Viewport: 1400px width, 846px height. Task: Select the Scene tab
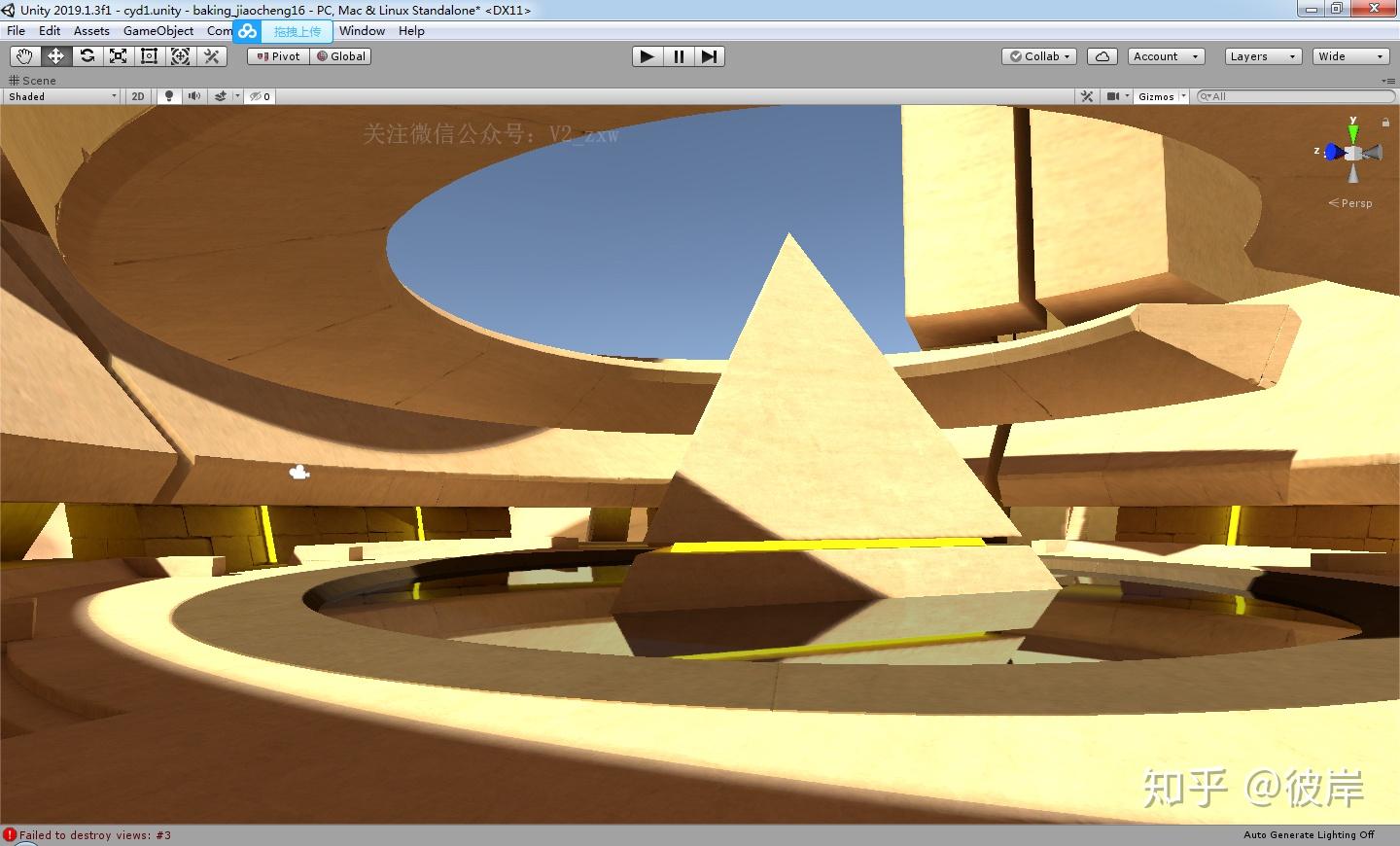(33, 81)
